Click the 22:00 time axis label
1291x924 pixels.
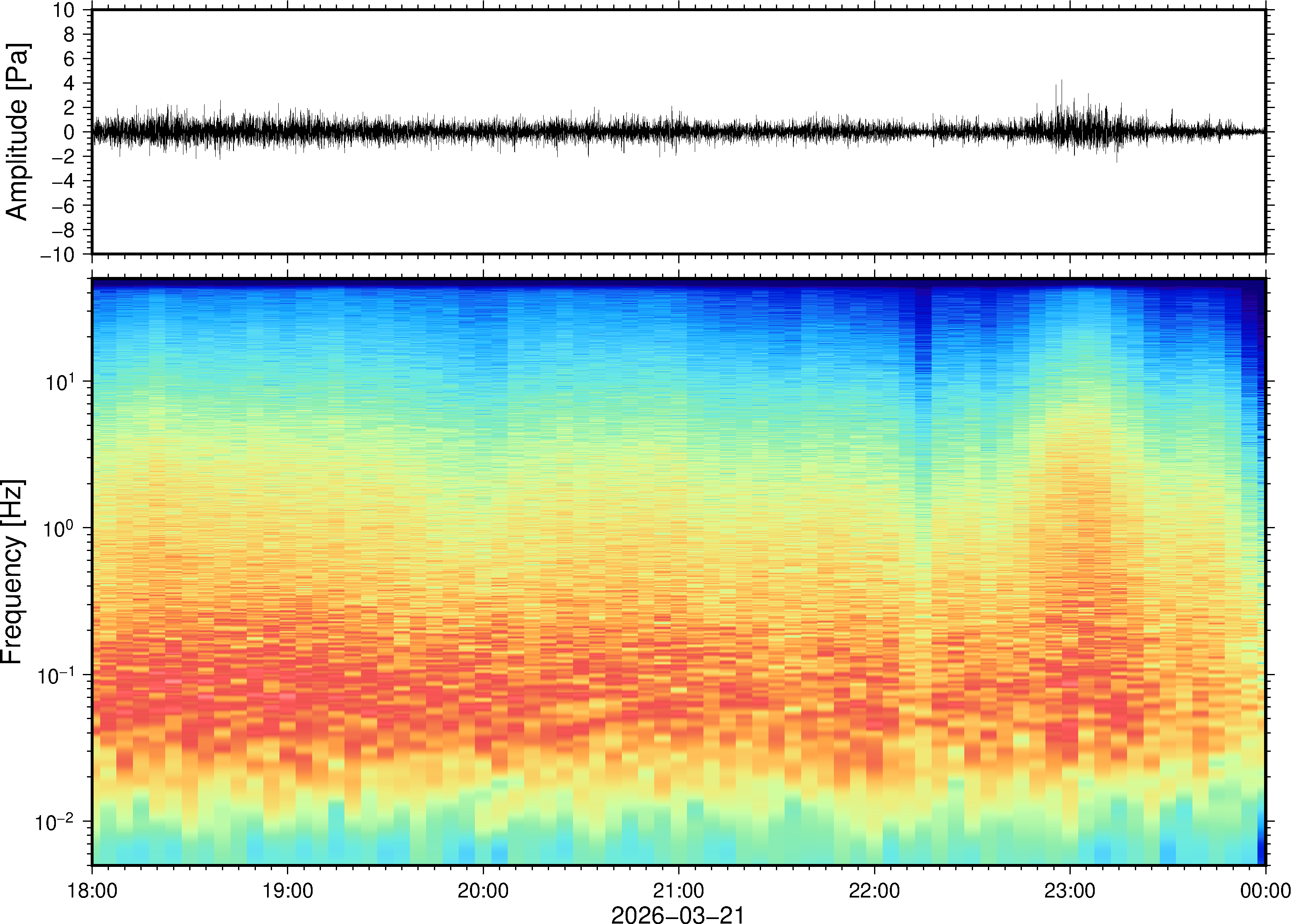(x=874, y=890)
